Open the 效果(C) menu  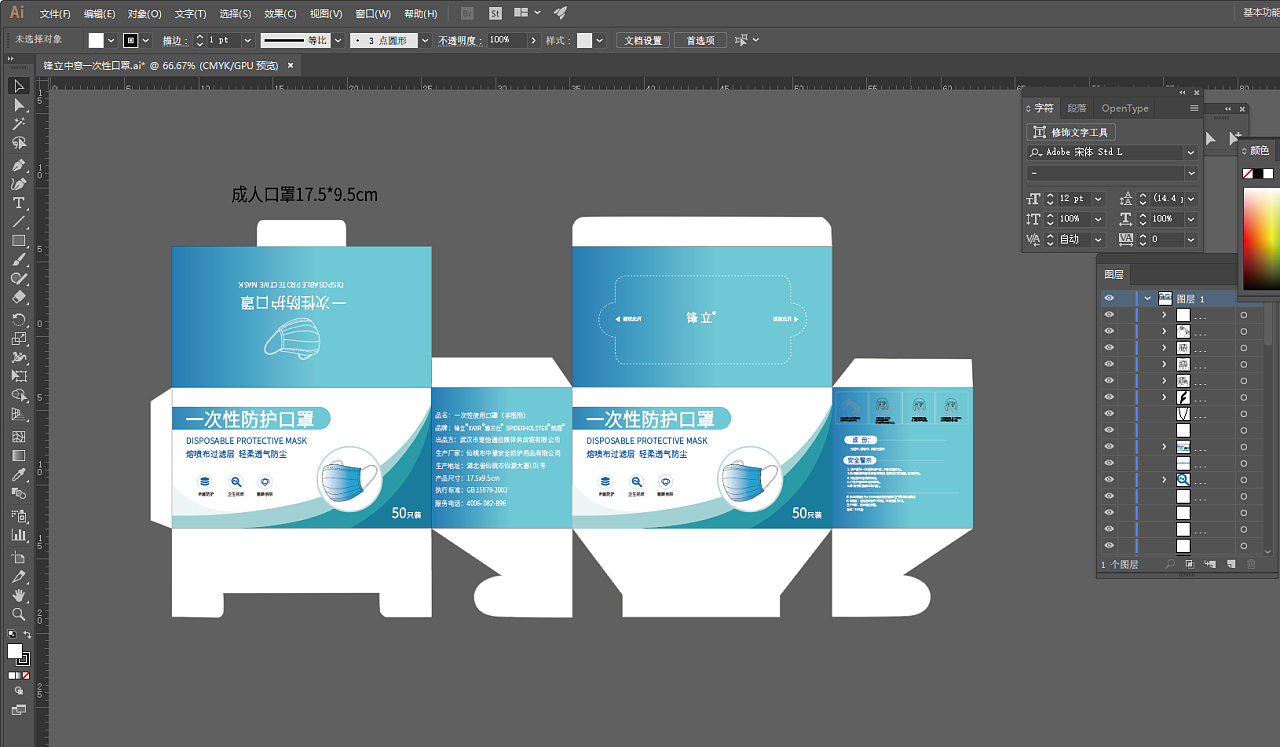click(280, 14)
